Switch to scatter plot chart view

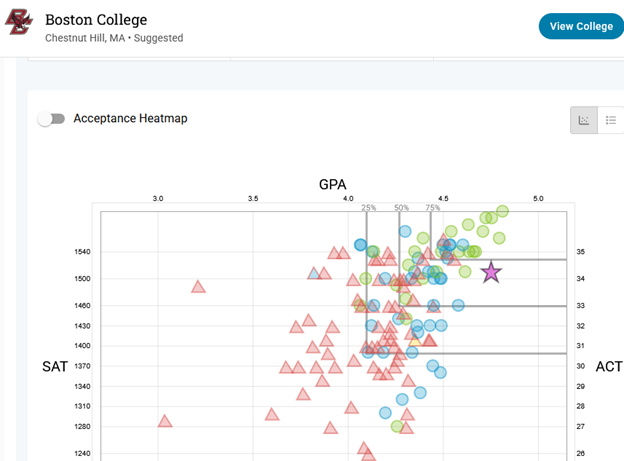point(583,120)
